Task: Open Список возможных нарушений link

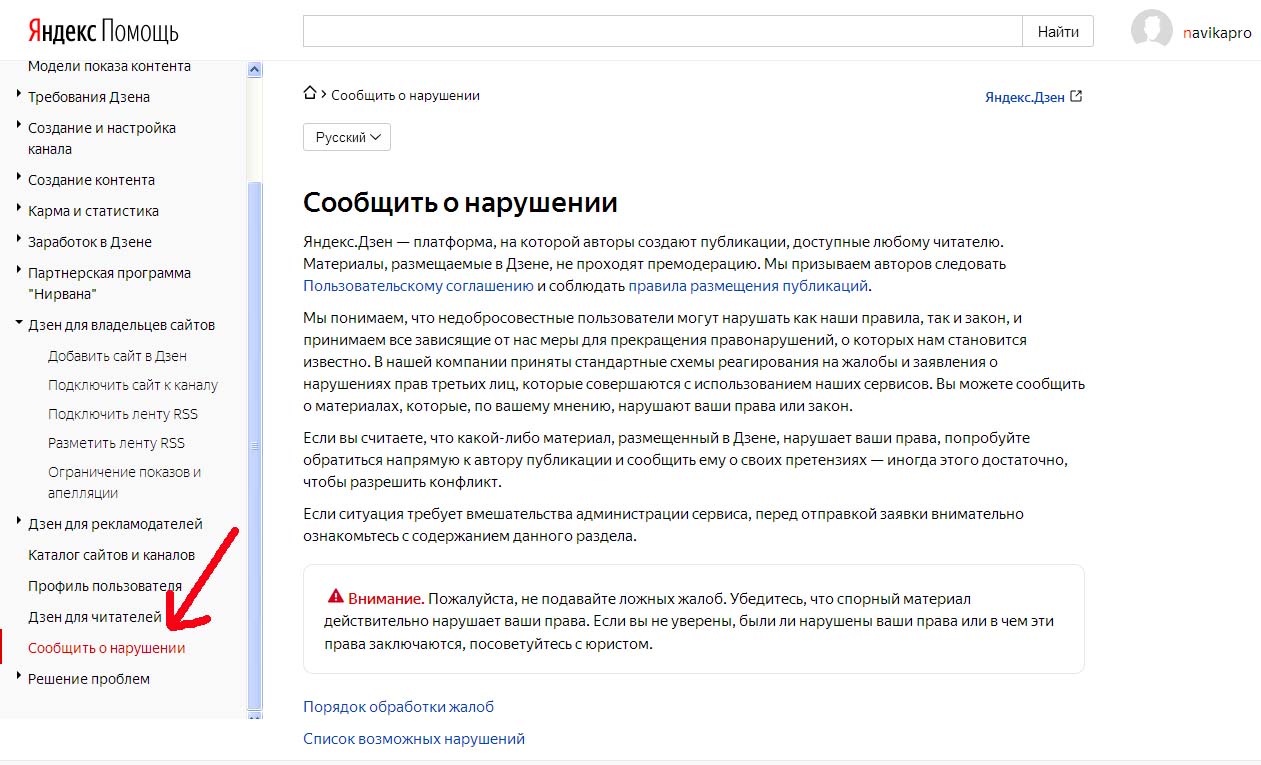Action: [x=413, y=739]
